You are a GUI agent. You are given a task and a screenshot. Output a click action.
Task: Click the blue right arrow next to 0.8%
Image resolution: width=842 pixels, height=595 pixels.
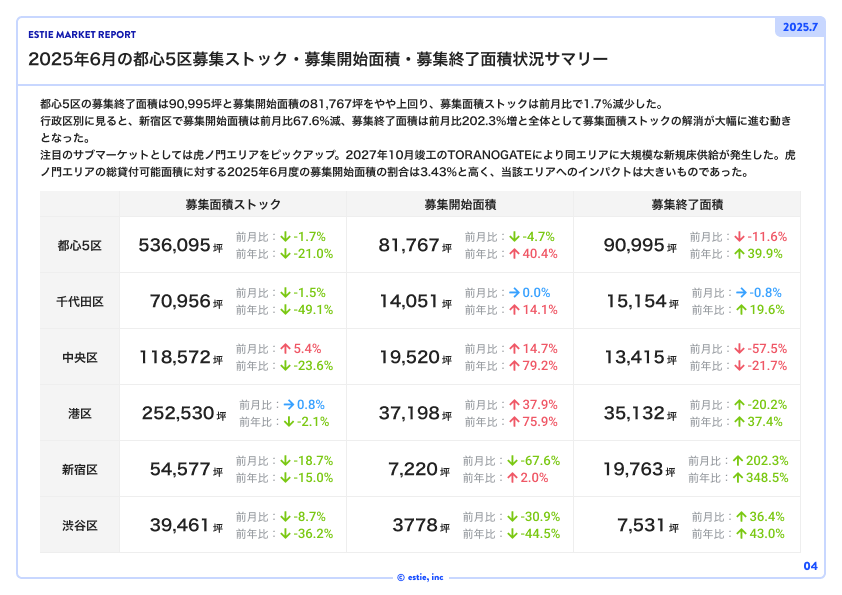289,405
